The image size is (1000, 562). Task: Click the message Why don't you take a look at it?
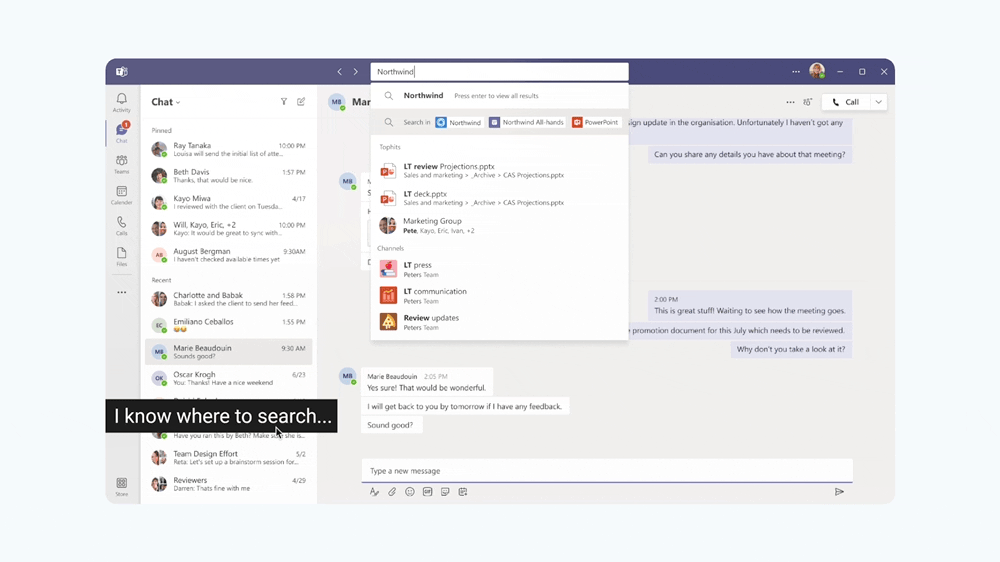click(791, 349)
